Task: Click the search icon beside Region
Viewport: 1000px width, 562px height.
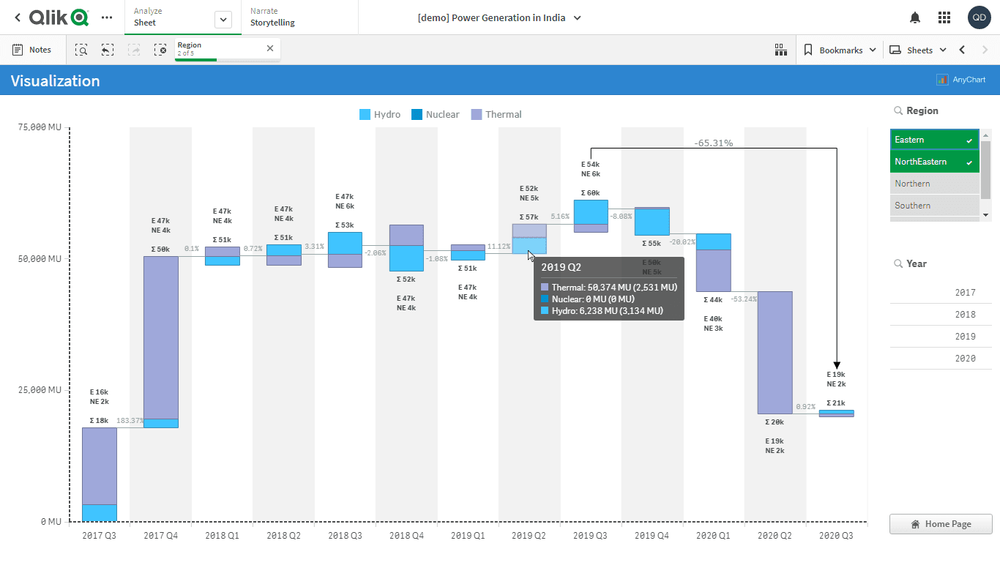Action: [x=897, y=111]
